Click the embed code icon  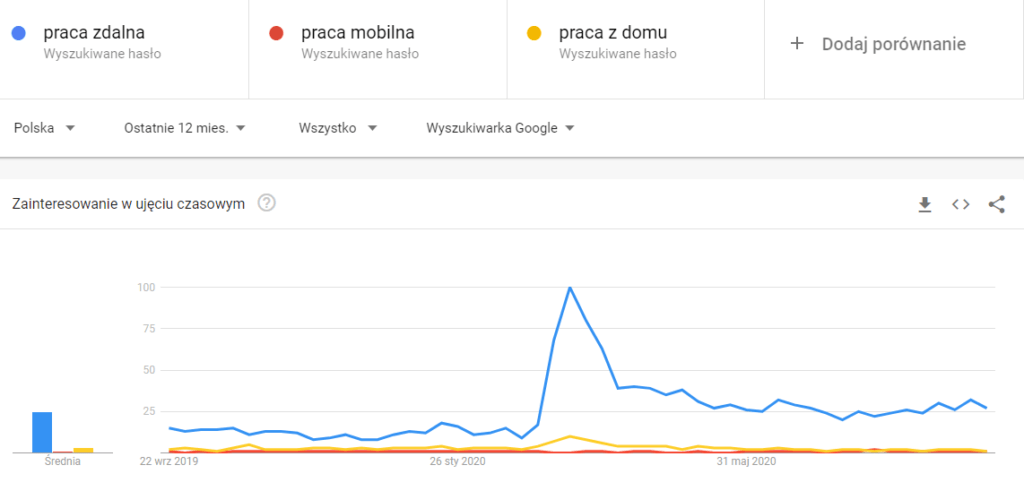tap(960, 204)
